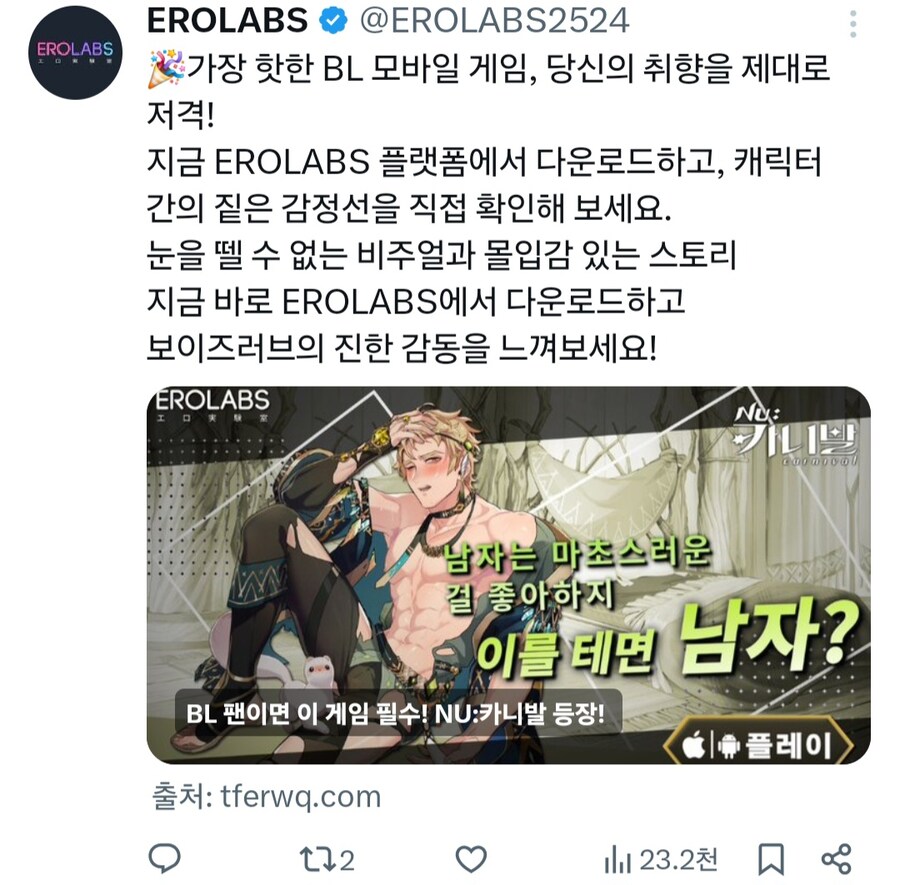Bookmark this post
The image size is (900, 885).
(x=770, y=859)
